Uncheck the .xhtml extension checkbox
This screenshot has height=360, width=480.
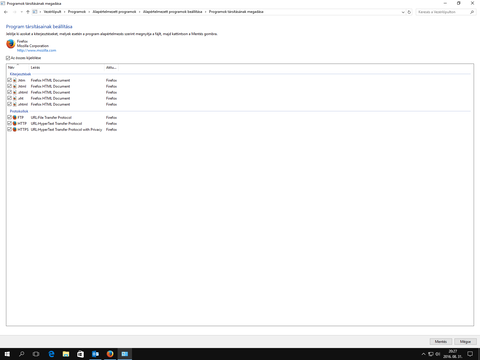[x=9, y=104]
